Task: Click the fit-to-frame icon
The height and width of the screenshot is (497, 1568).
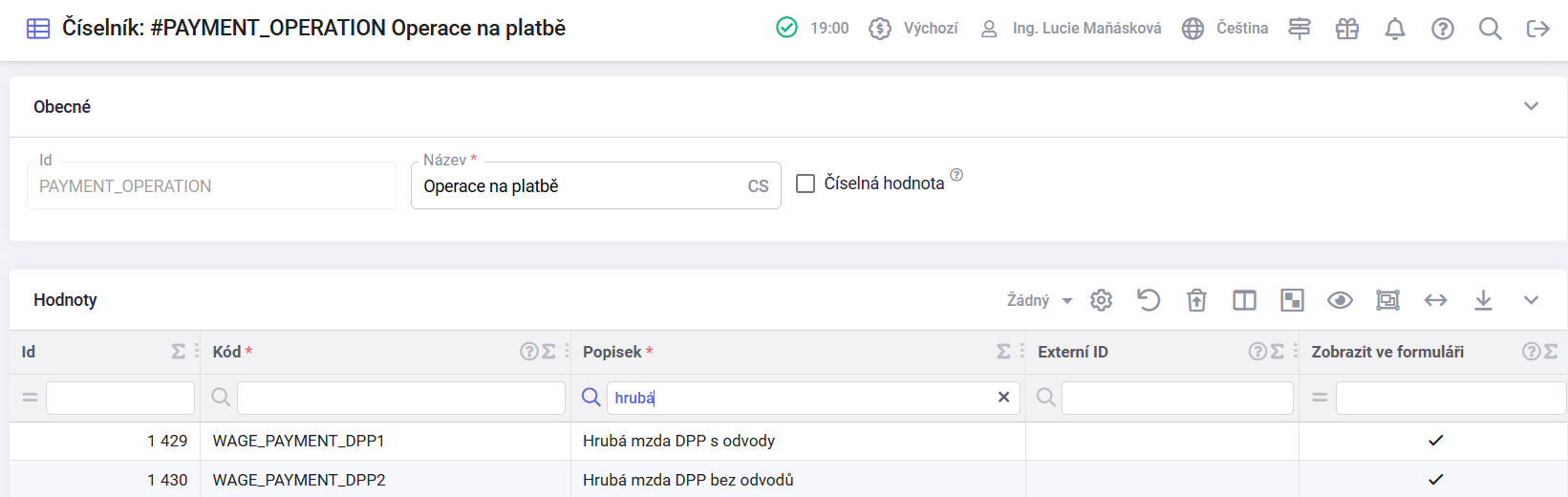Action: coord(1387,300)
